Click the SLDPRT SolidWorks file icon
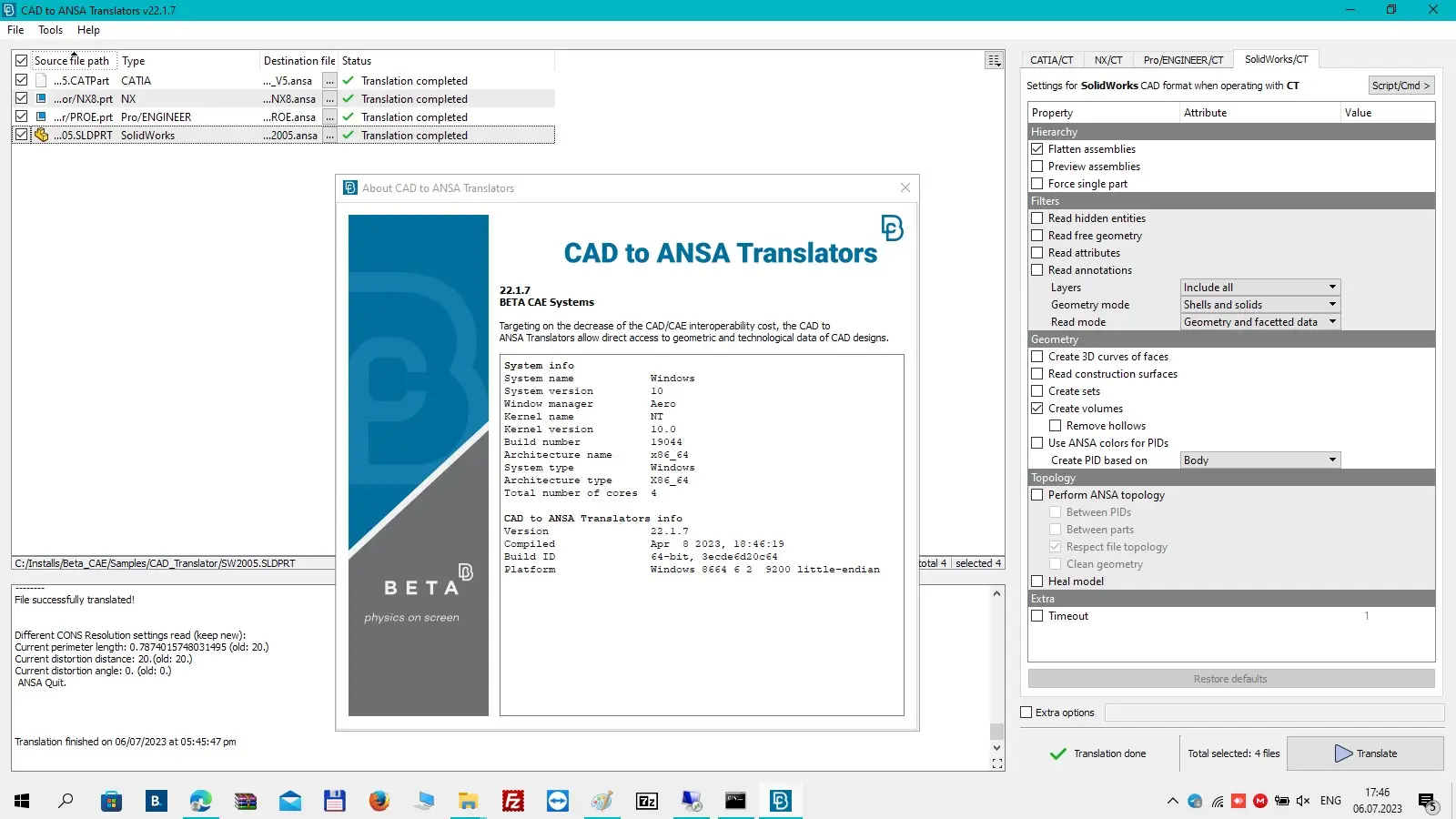This screenshot has height=819, width=1456. pos(41,135)
